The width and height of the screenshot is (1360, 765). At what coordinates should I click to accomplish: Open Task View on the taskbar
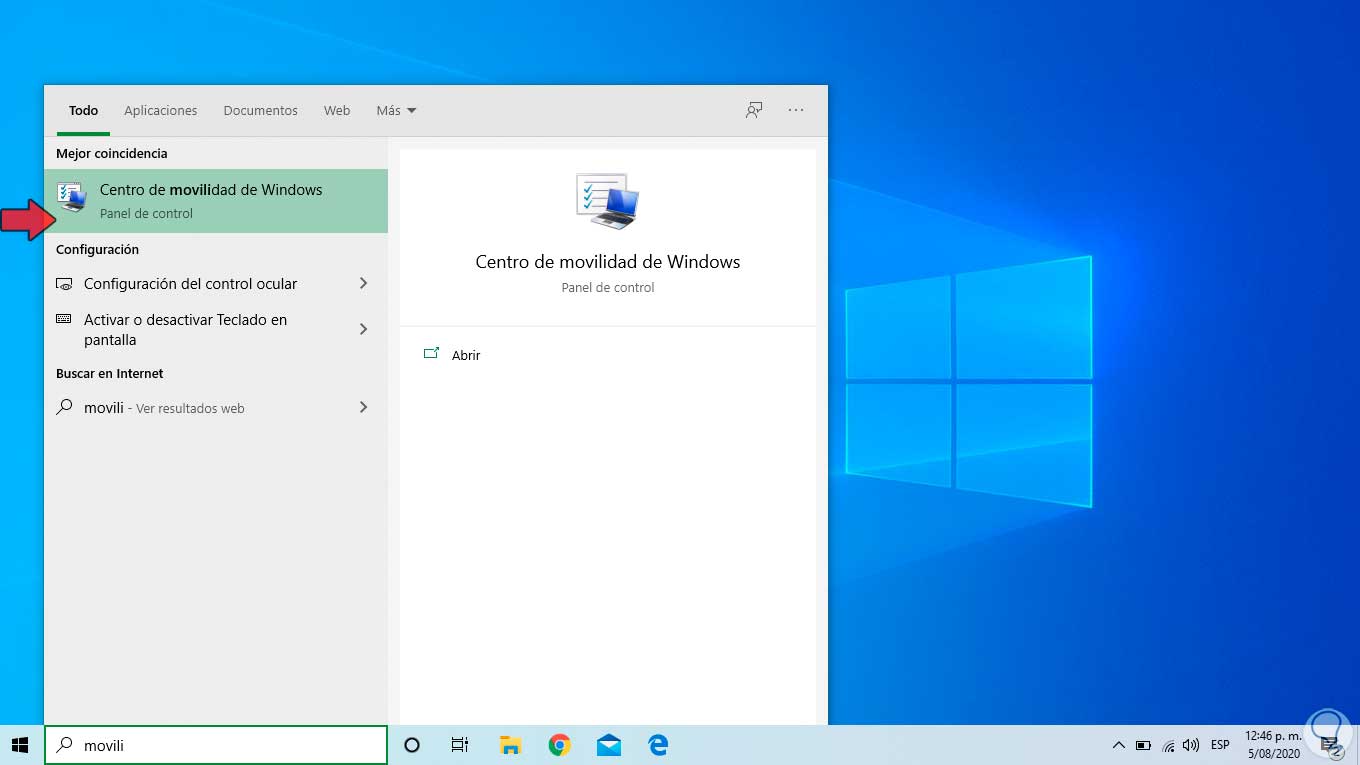tap(460, 745)
